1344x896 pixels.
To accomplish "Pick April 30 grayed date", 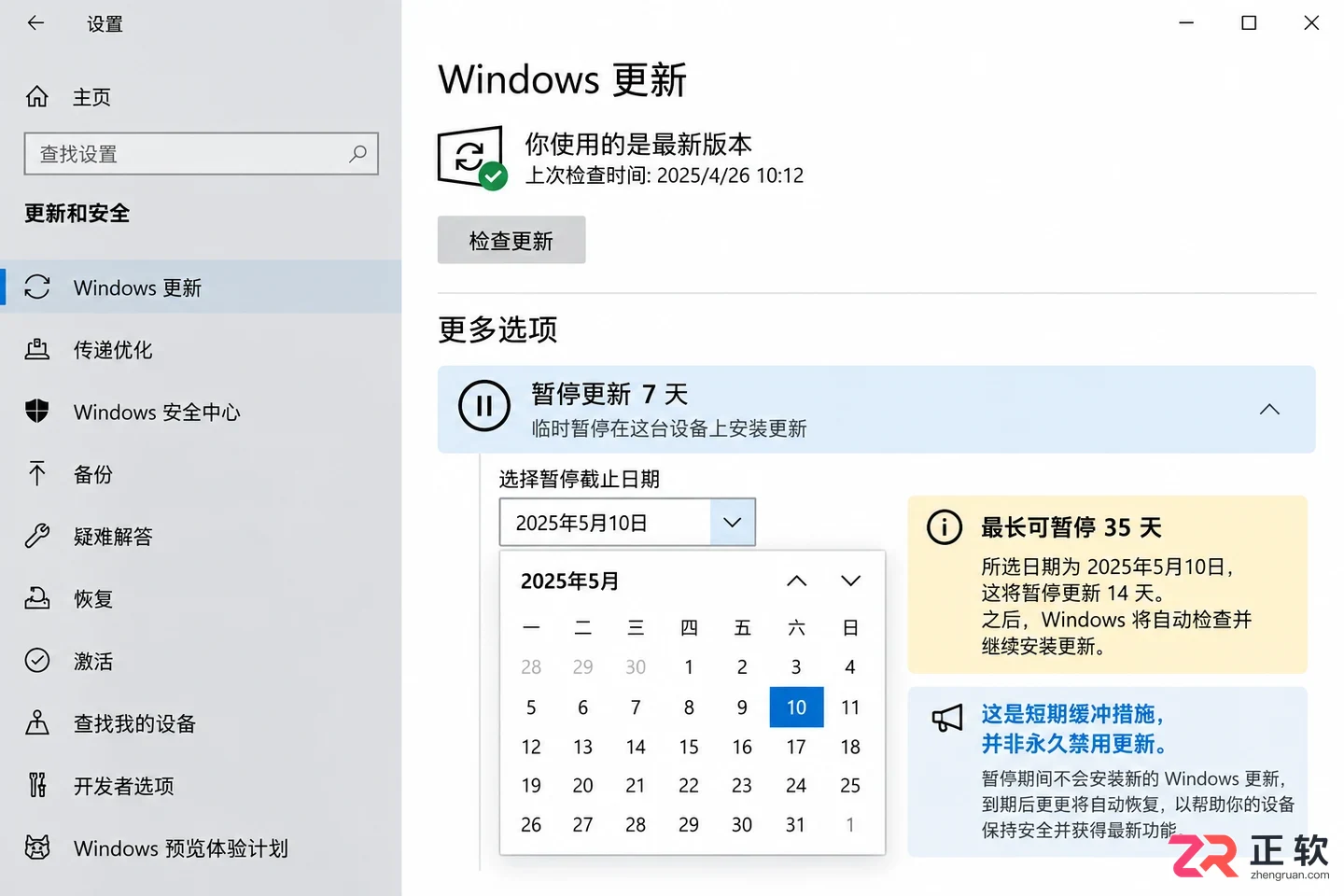I will (x=636, y=666).
